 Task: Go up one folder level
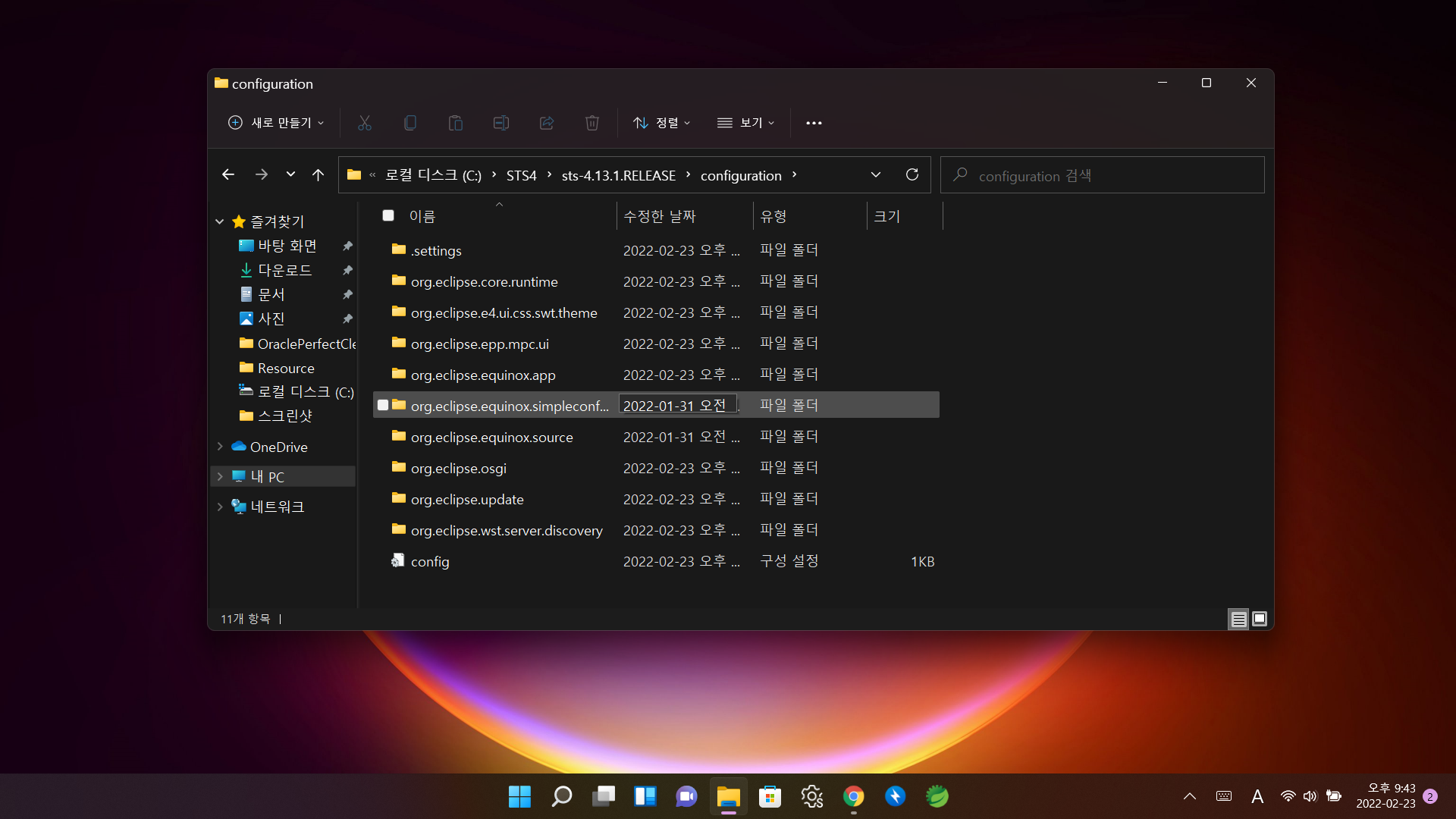318,175
